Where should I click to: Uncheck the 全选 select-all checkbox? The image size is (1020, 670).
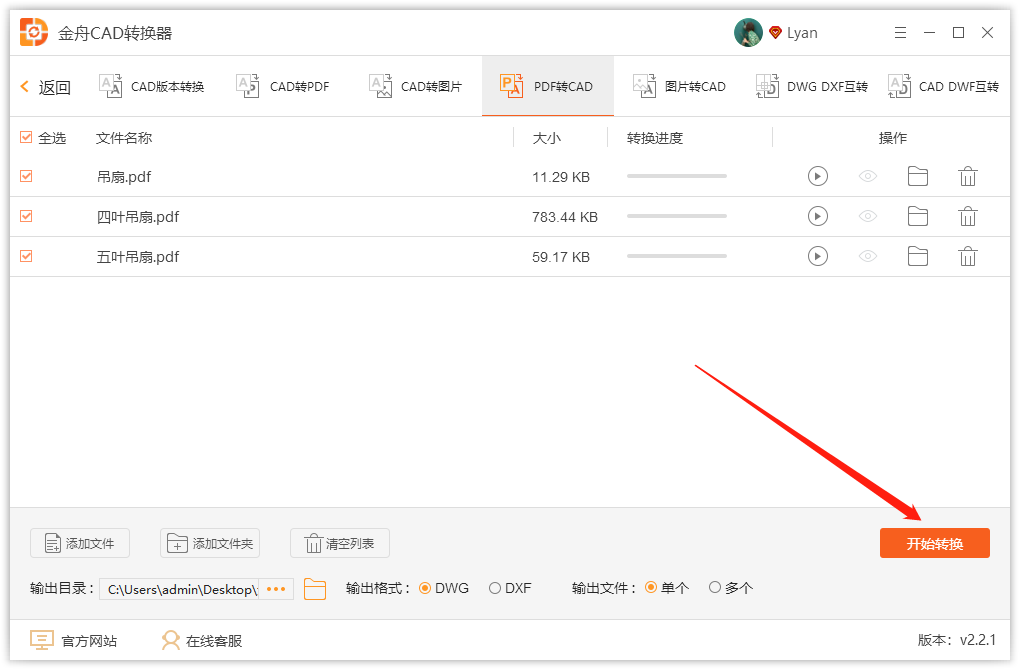click(x=25, y=137)
